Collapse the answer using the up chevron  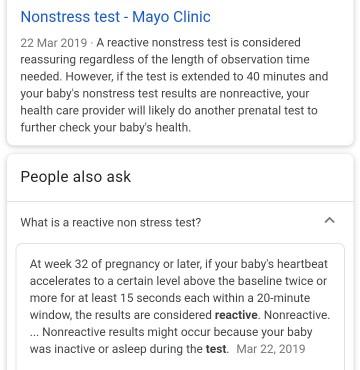tap(329, 221)
